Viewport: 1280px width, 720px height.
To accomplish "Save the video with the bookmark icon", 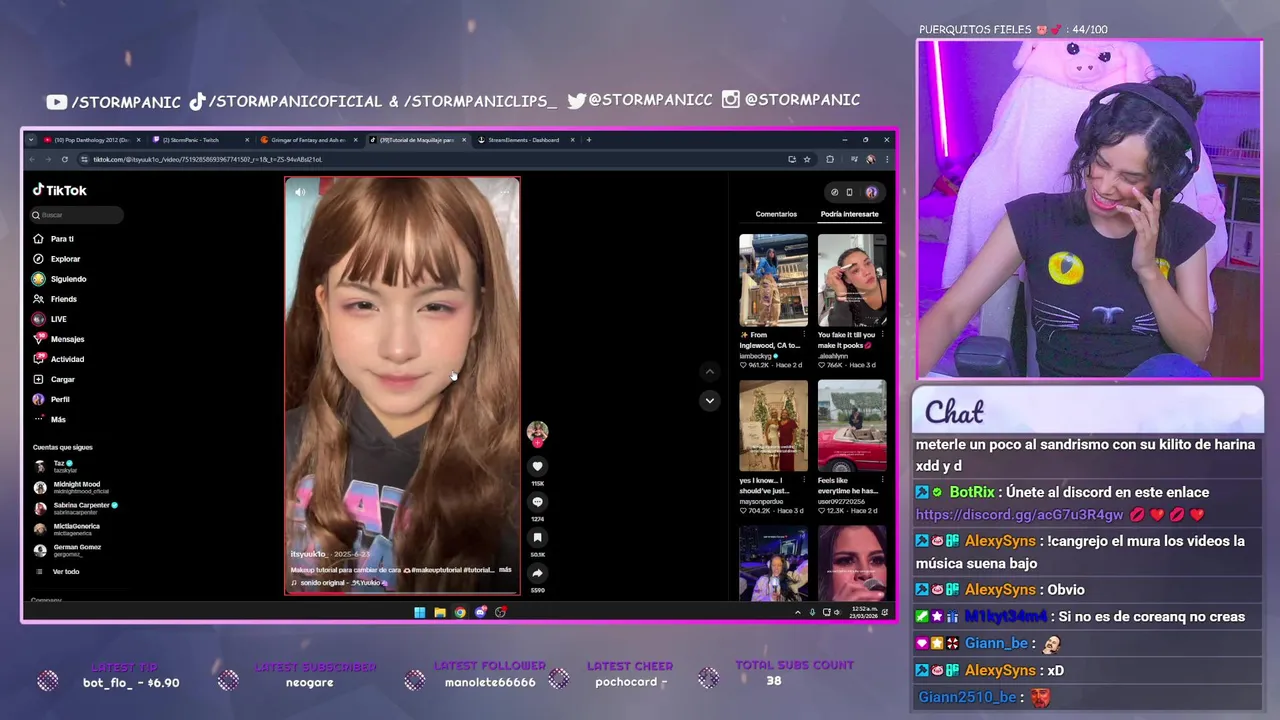I will [x=538, y=538].
